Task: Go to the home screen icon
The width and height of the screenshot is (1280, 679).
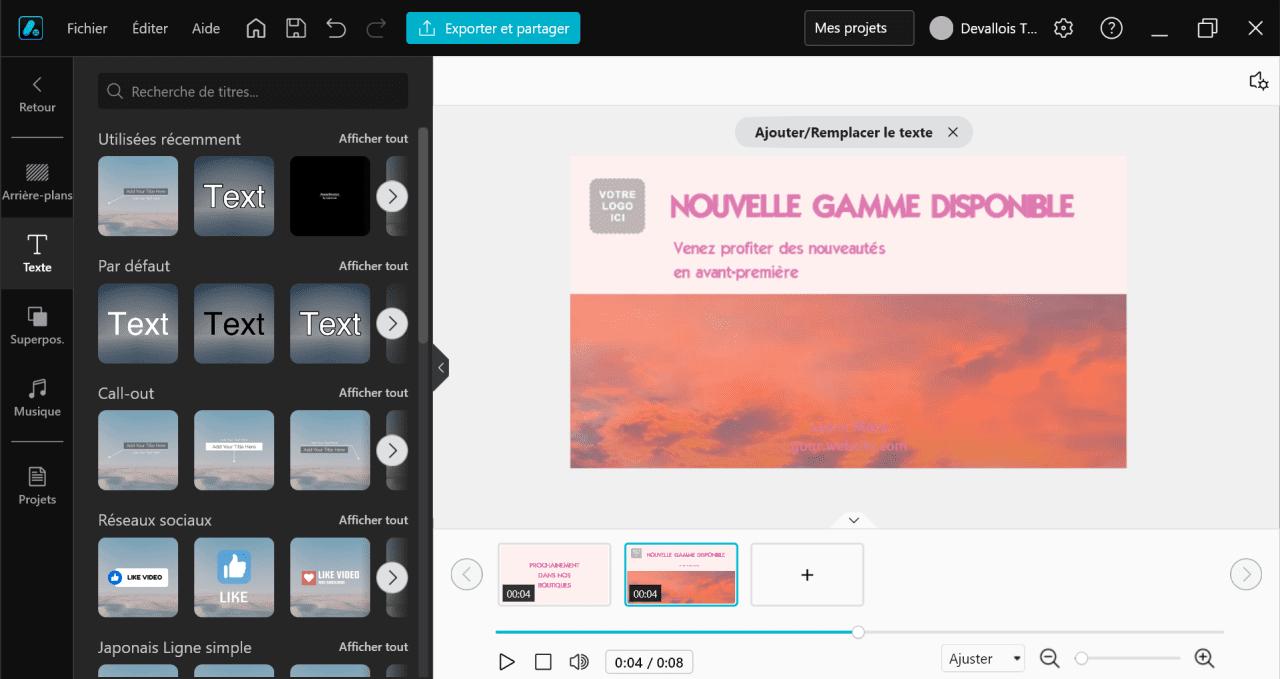Action: click(x=256, y=28)
